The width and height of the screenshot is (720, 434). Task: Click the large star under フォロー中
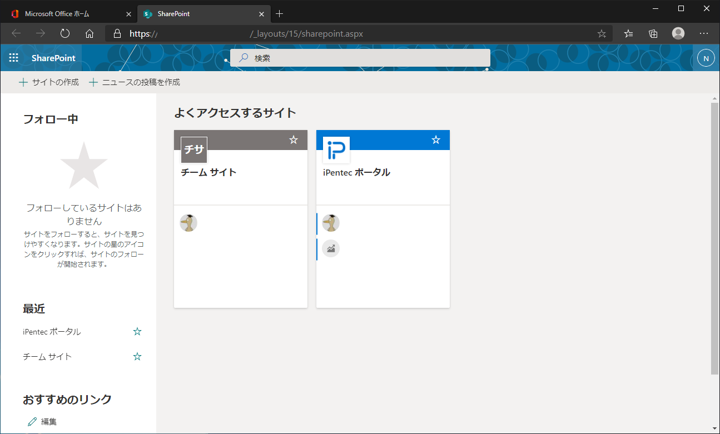coord(84,166)
